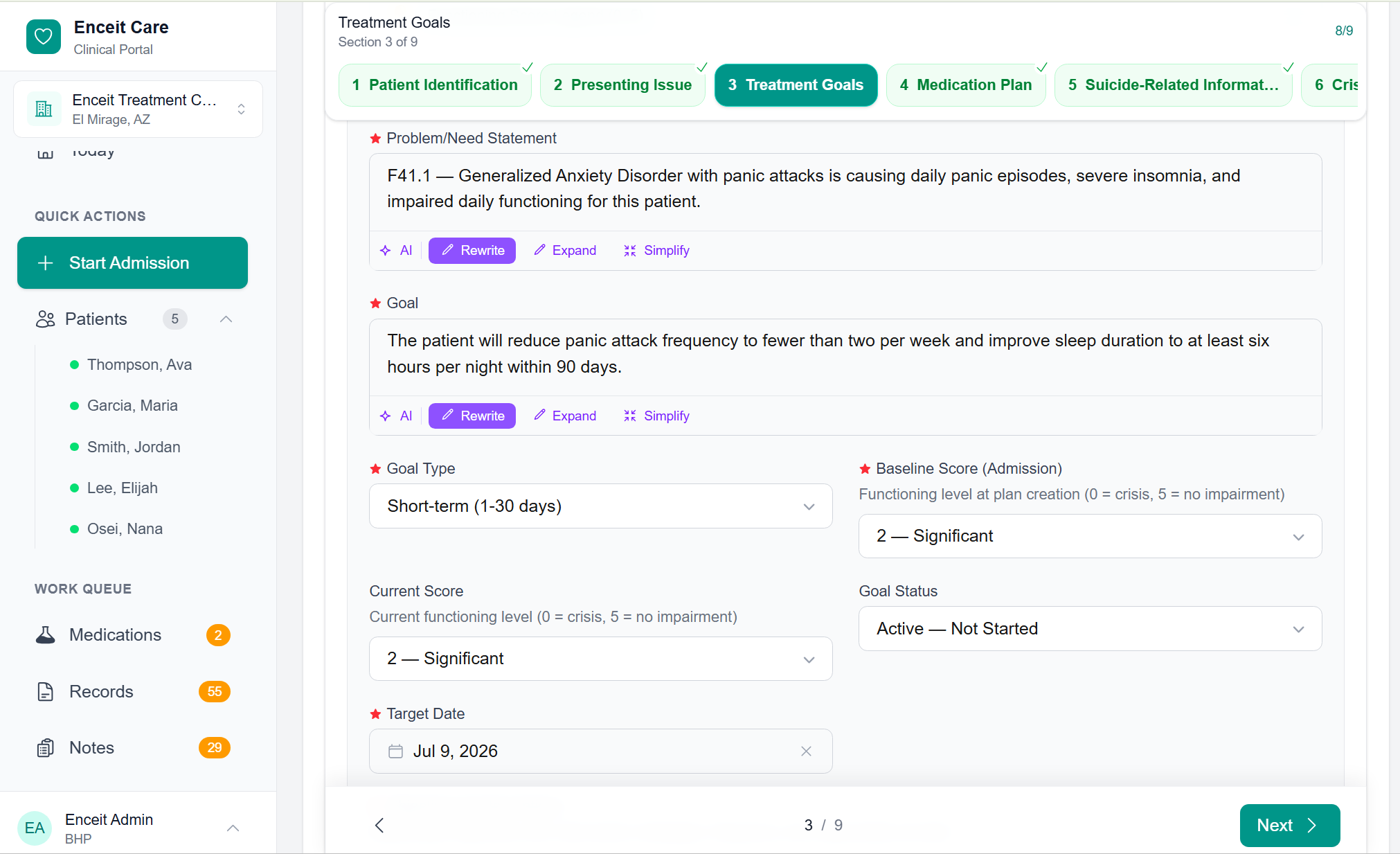This screenshot has height=854, width=1400.
Task: Click Start Admission button
Action: coord(132,263)
